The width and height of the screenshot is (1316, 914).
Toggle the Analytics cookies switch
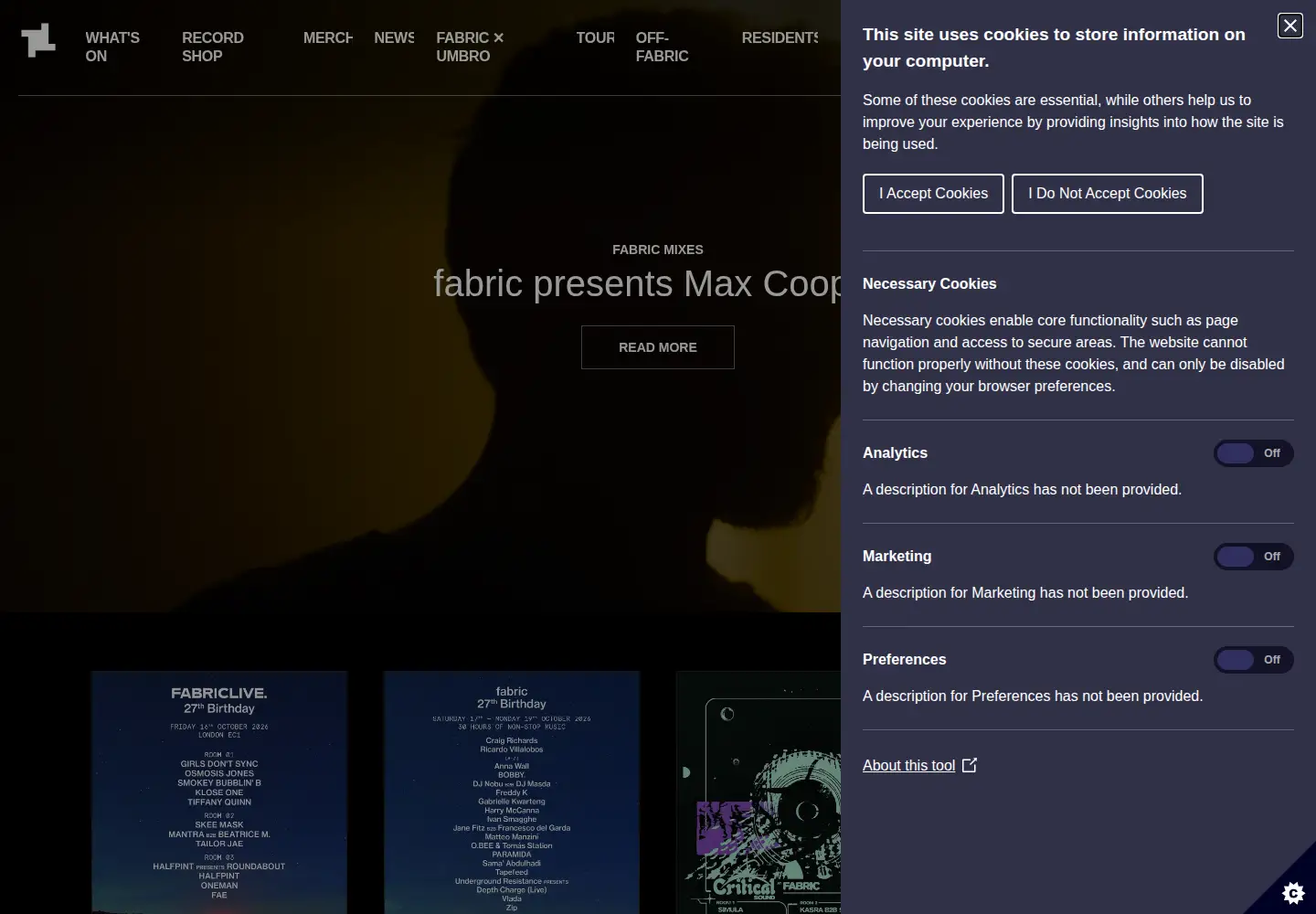click(x=1253, y=453)
